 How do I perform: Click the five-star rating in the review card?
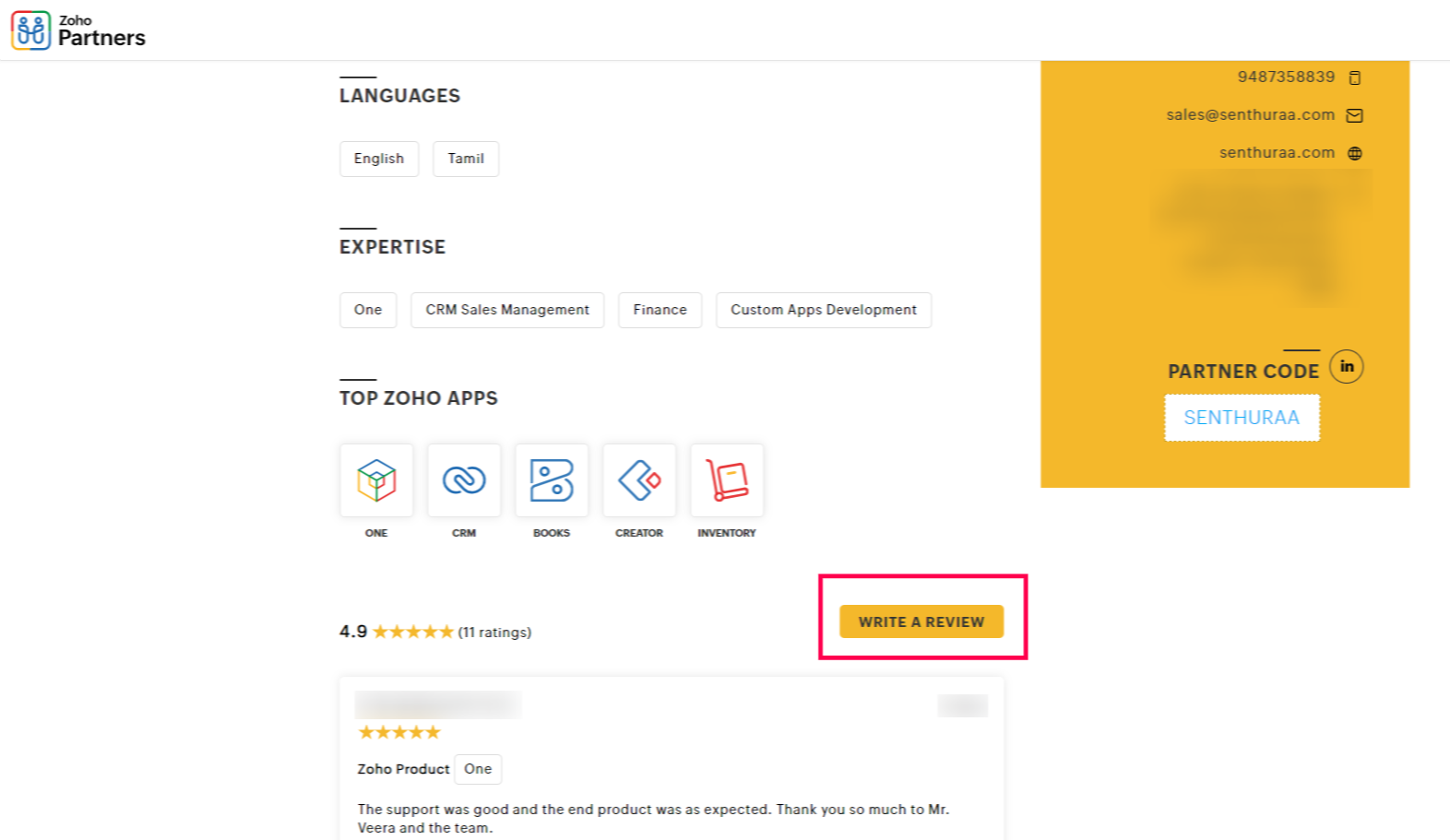(399, 732)
